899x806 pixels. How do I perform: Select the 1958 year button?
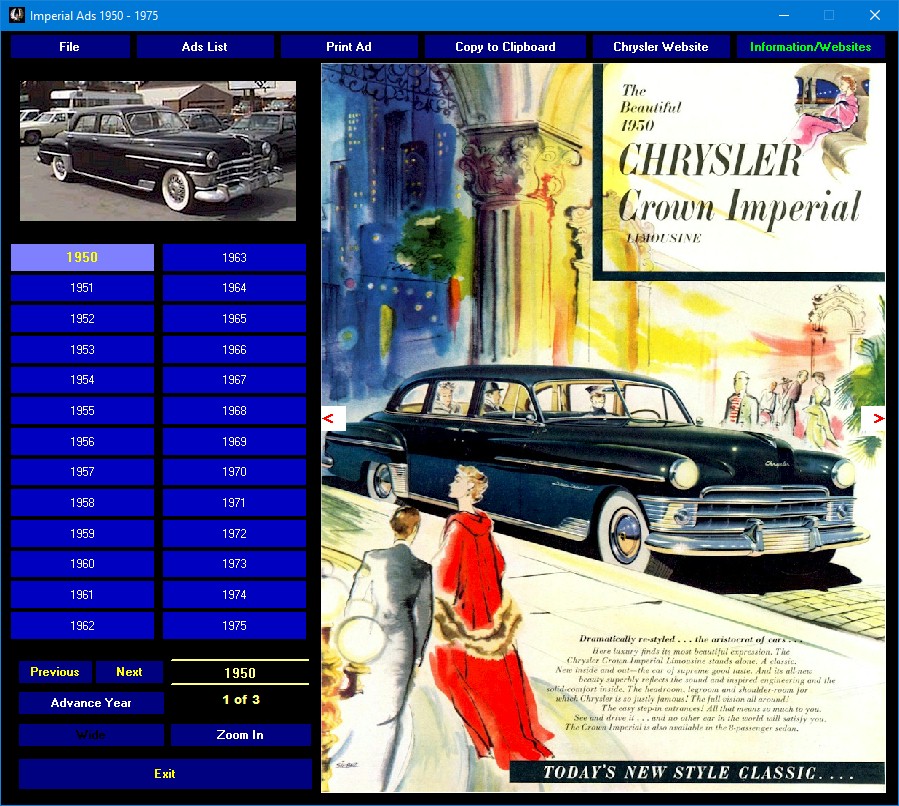(83, 503)
